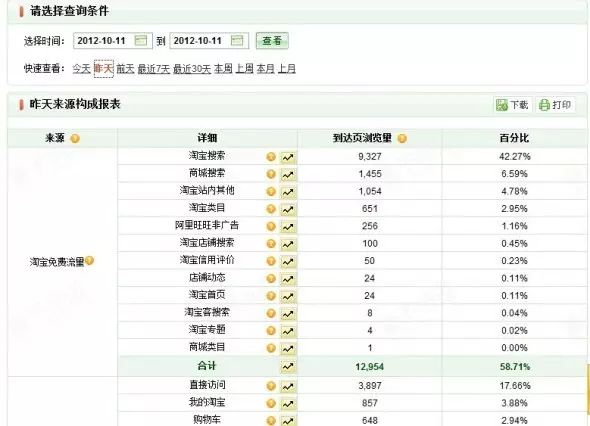Screen dimensions: 590x426
Task: Open trend chart for 合计 total row
Action: point(288,366)
